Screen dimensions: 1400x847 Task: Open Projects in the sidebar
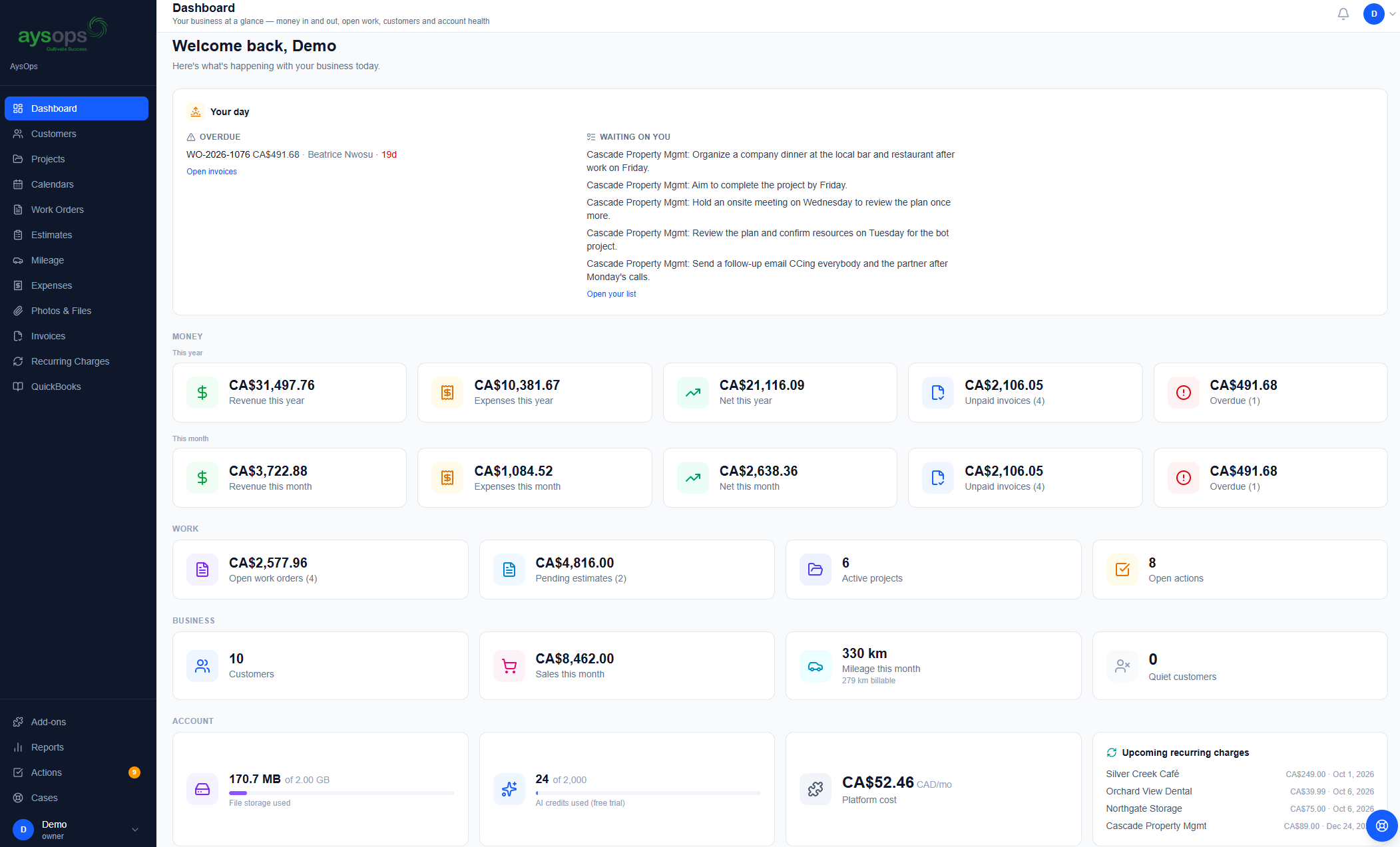[x=77, y=159]
